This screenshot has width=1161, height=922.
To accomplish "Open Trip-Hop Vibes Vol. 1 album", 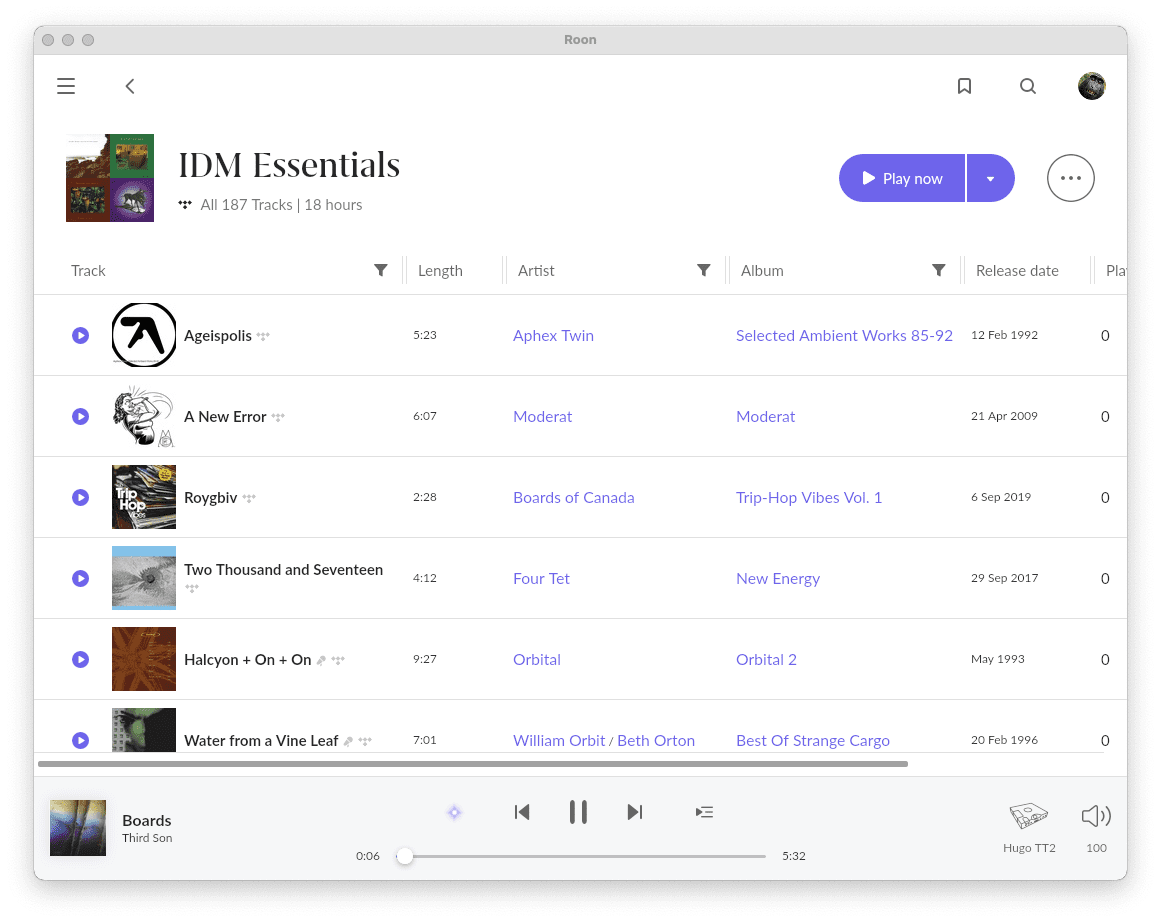I will coord(809,498).
